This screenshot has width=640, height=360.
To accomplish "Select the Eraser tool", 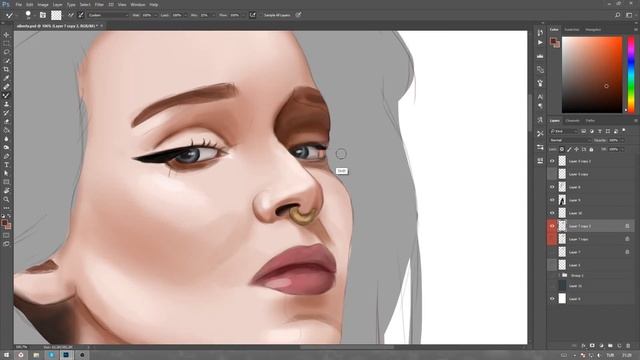I will click(x=6, y=122).
